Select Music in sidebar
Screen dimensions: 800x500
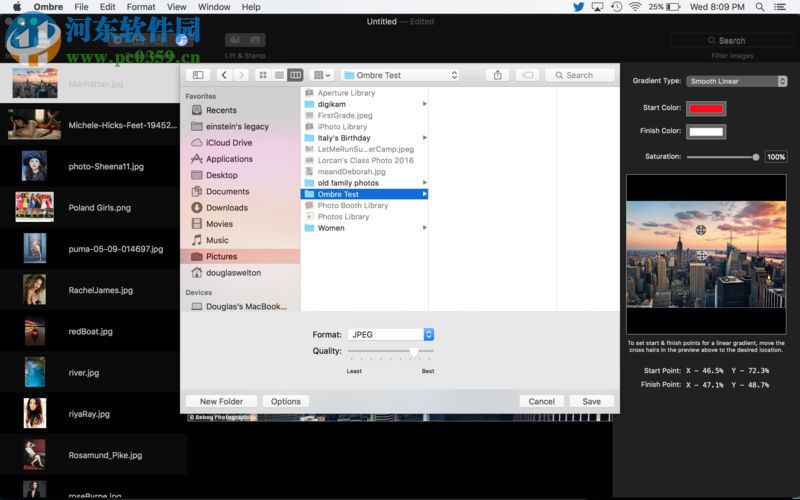click(x=240, y=240)
